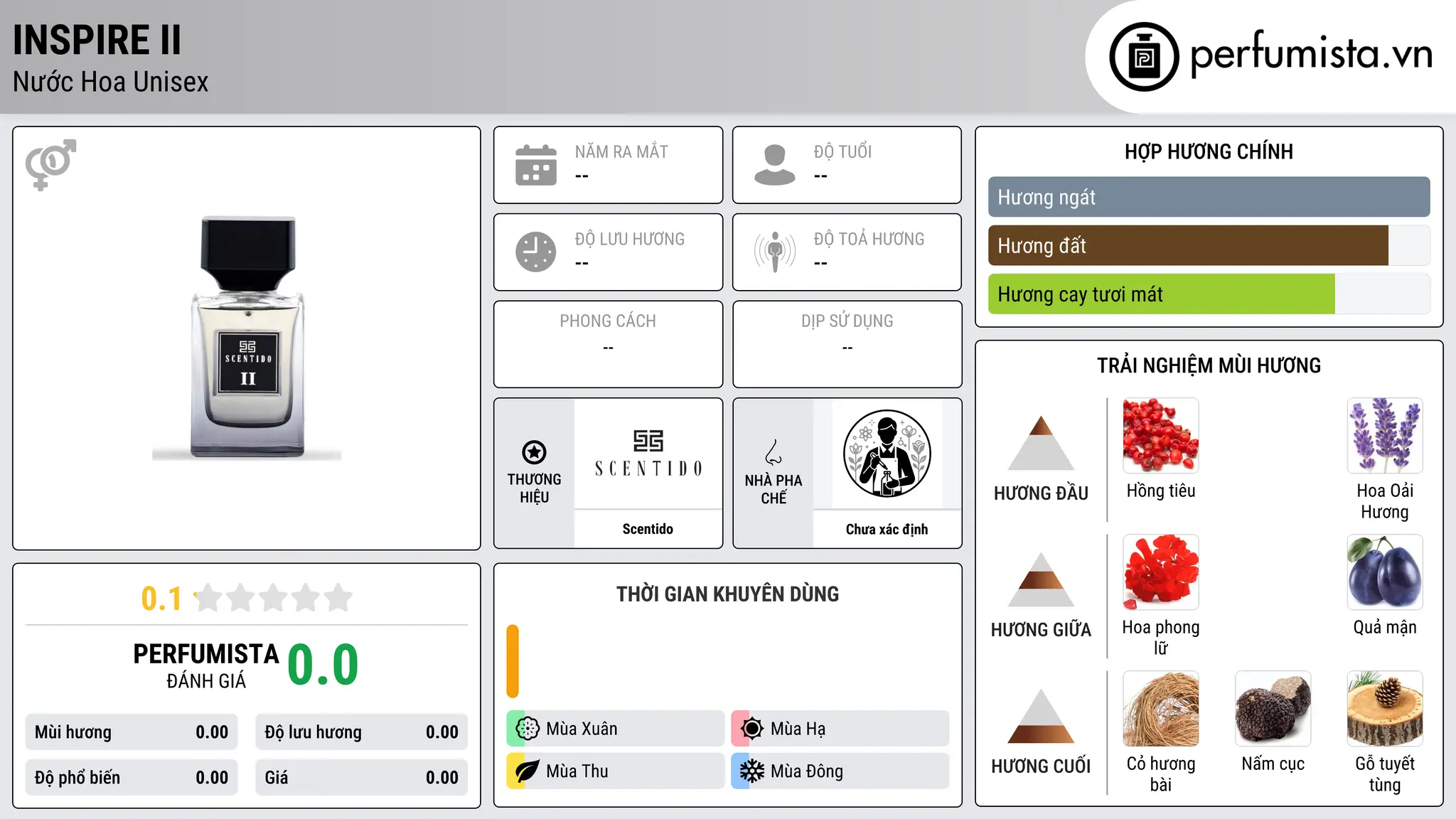Viewport: 1456px width, 819px height.
Task: Click the perfumista.vn site name
Action: pos(1311,54)
